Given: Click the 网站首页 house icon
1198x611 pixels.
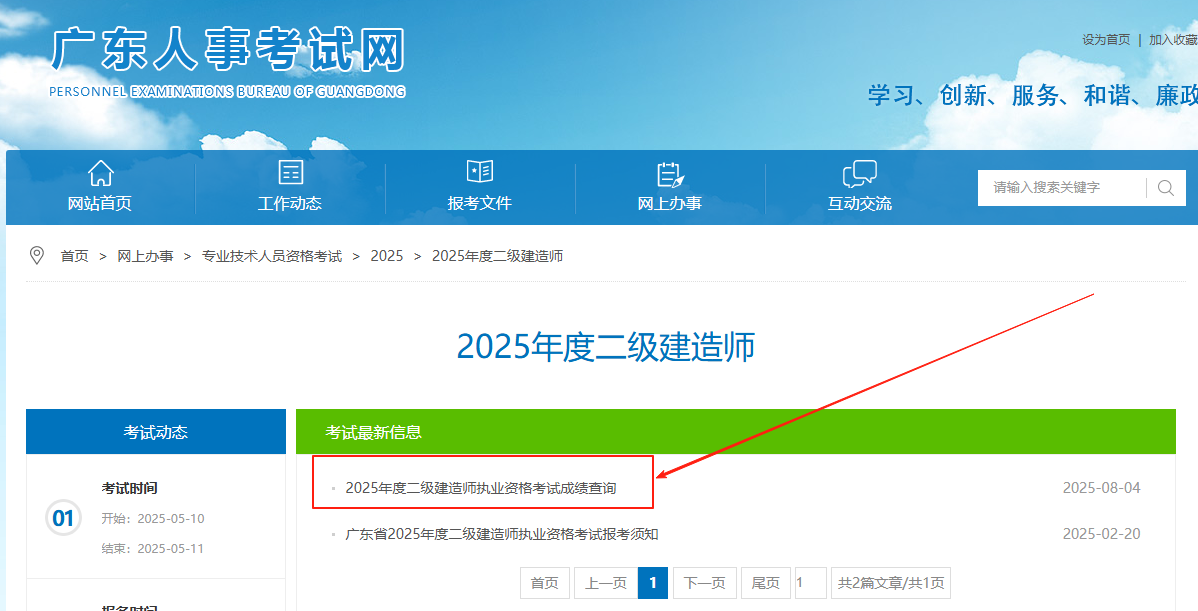Looking at the screenshot, I should (100, 173).
